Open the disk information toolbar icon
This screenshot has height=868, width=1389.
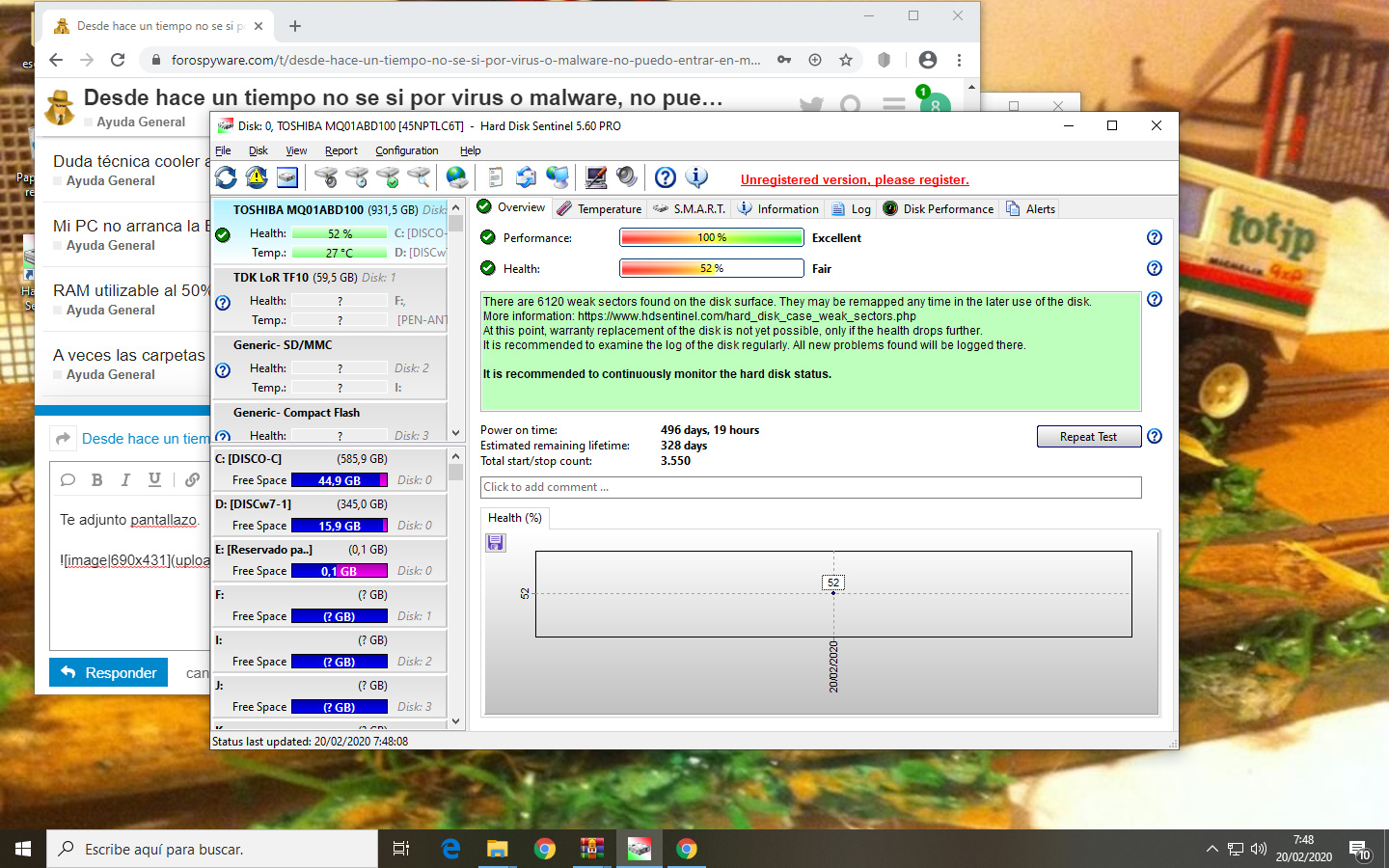[286, 177]
